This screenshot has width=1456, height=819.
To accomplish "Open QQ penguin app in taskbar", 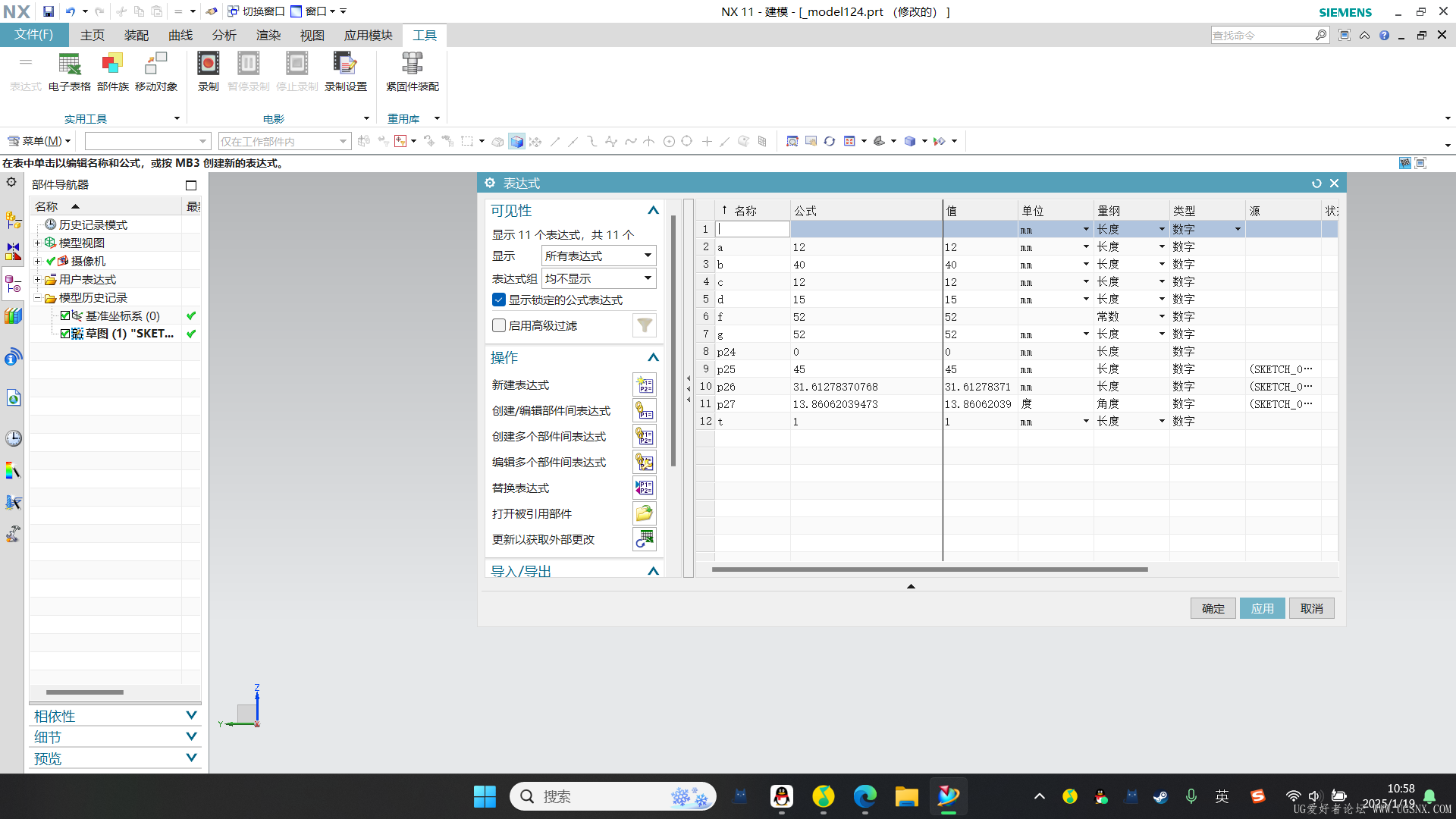I will point(782,796).
